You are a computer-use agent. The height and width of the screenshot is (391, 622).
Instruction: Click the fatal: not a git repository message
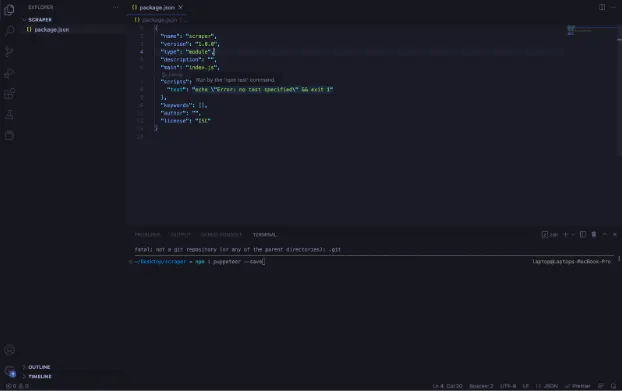coord(238,249)
